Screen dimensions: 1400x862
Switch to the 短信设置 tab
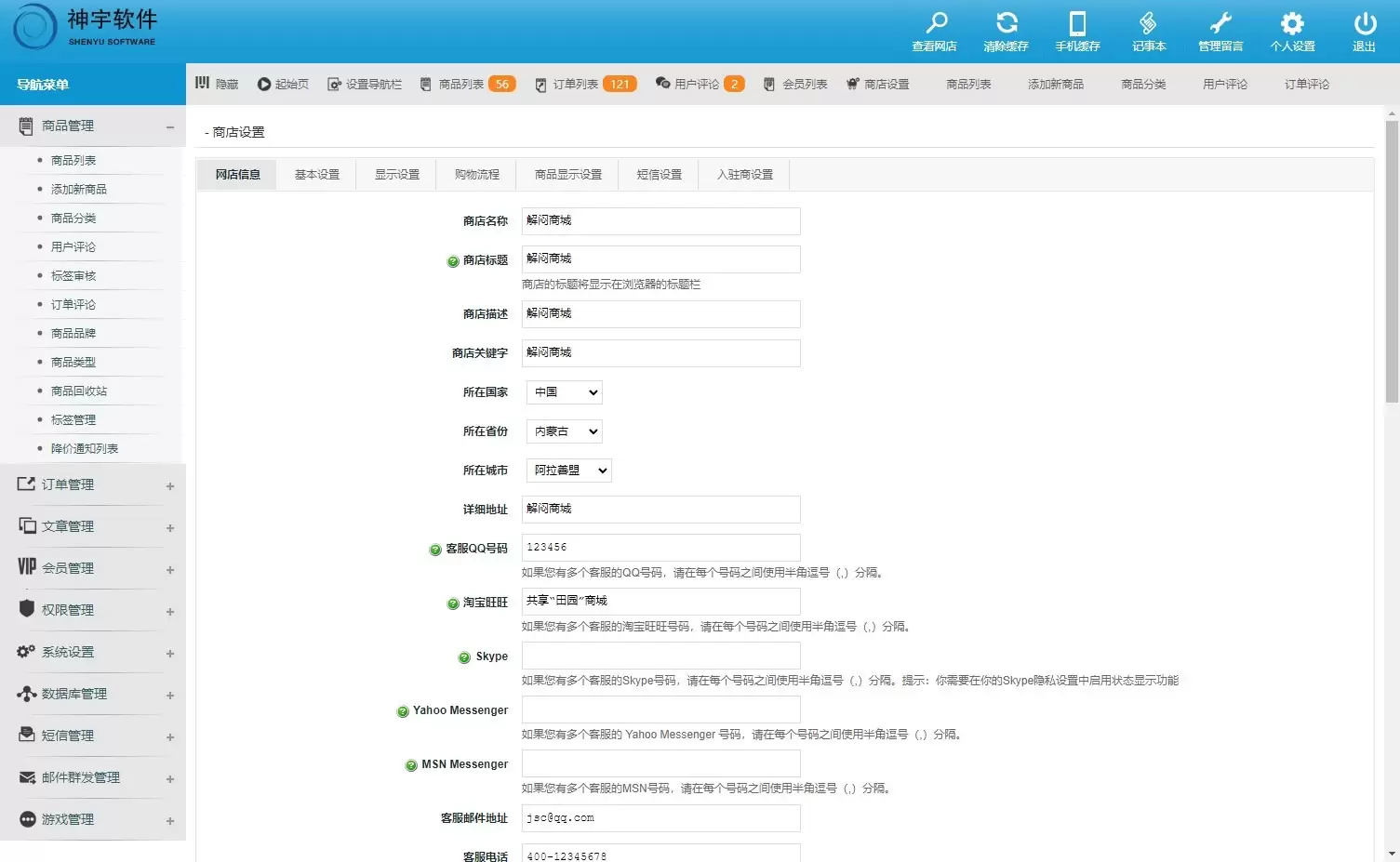[x=659, y=175]
